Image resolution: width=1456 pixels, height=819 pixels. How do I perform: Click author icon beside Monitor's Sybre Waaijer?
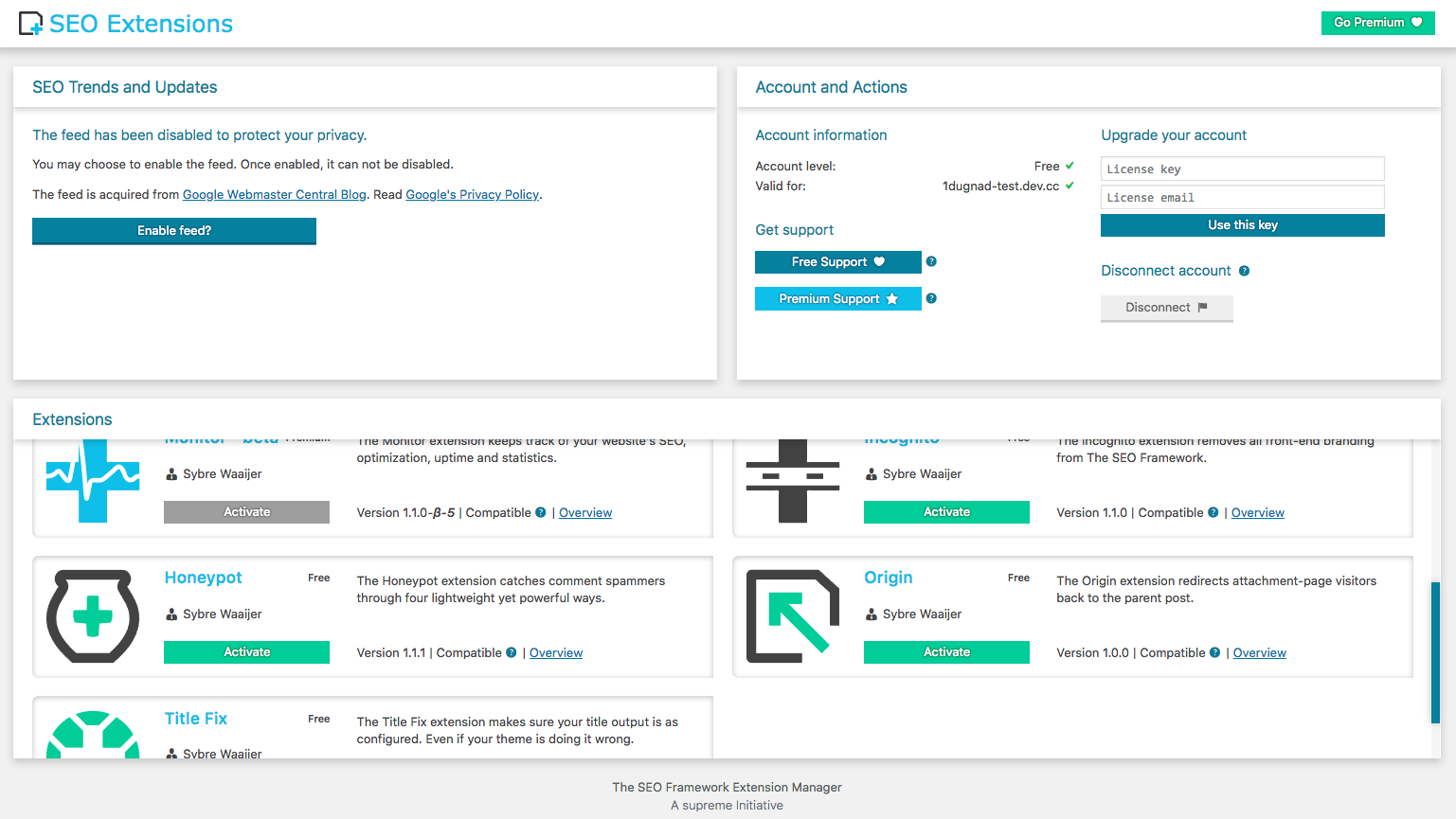coord(171,474)
